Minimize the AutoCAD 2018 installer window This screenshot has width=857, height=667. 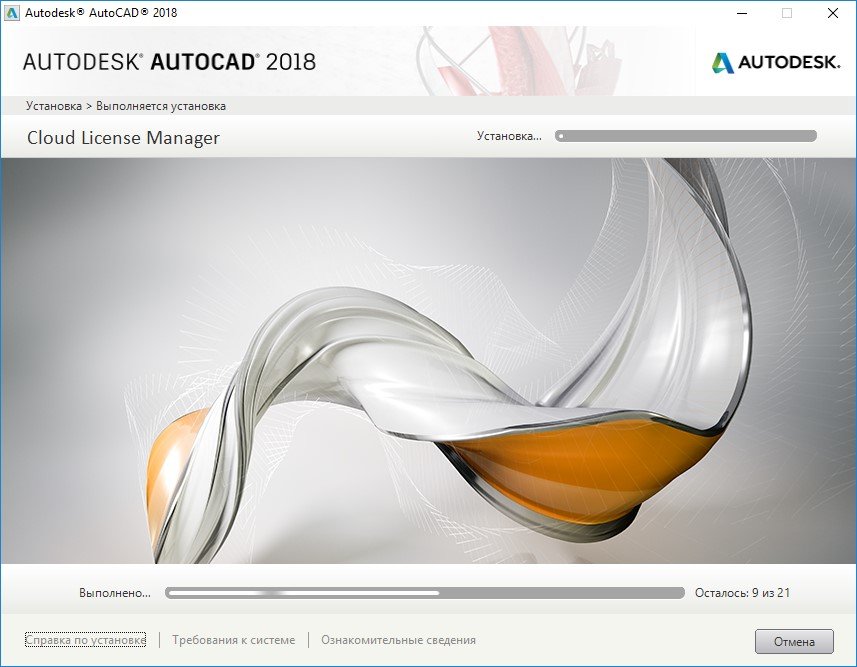742,13
